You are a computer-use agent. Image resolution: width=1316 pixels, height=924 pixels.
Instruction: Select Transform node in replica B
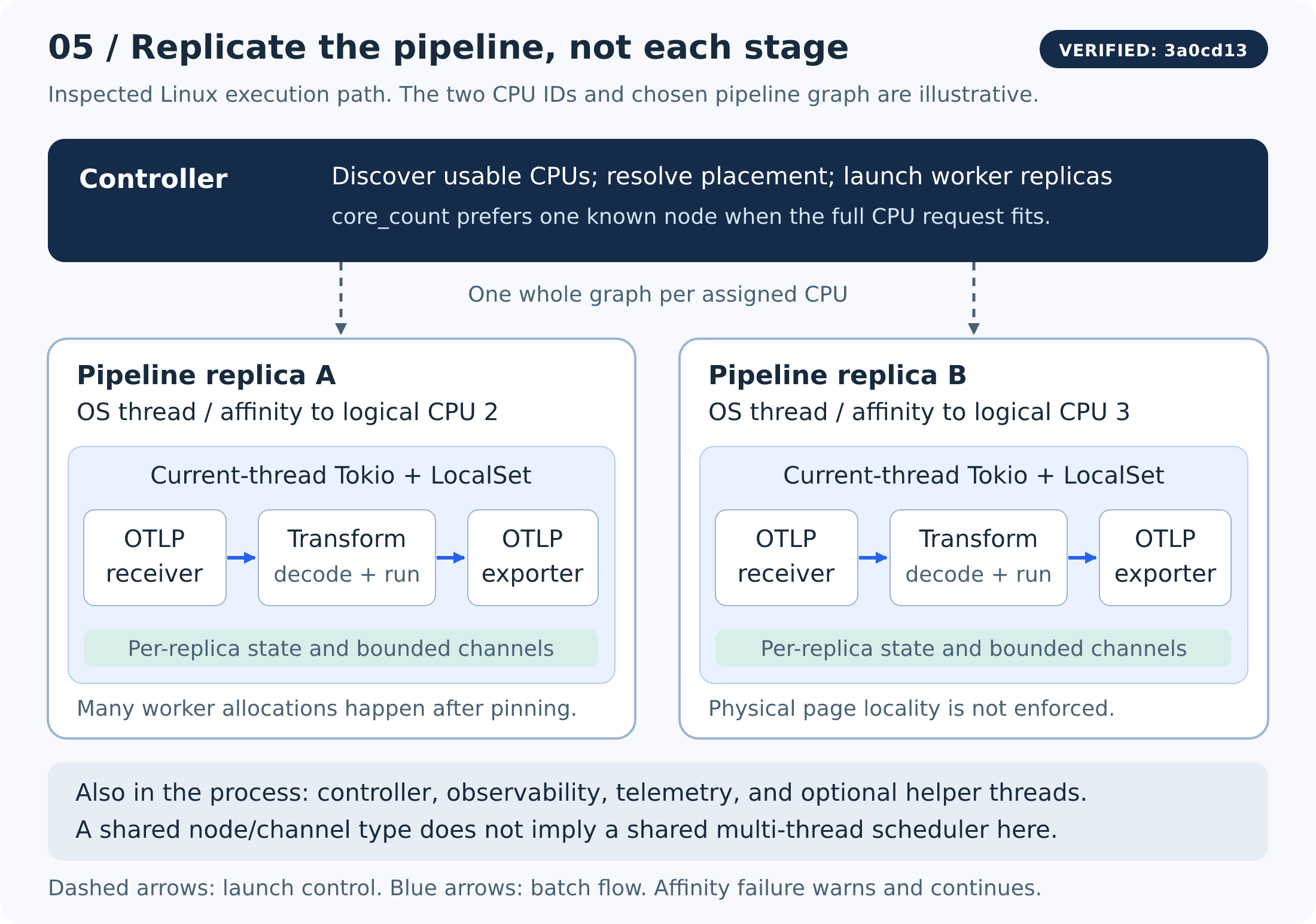pos(979,558)
